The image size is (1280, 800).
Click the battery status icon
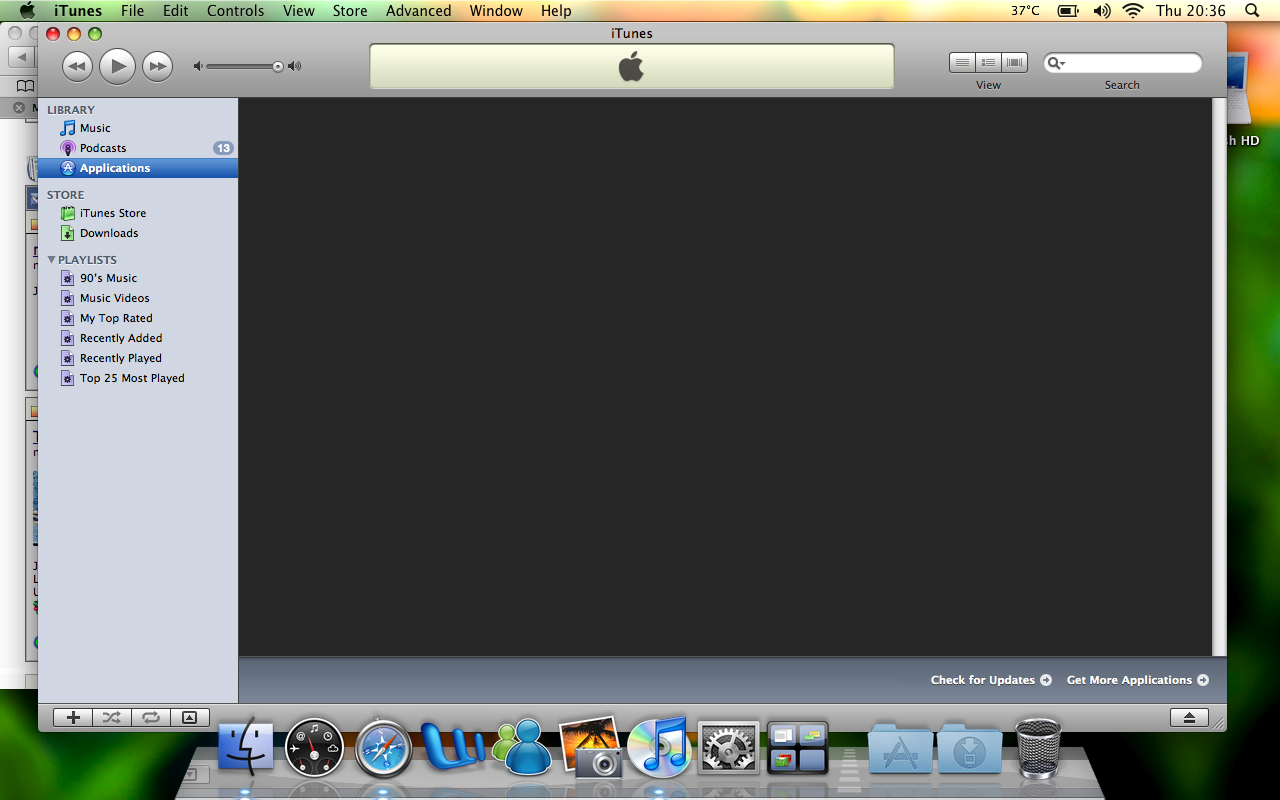tap(1068, 11)
